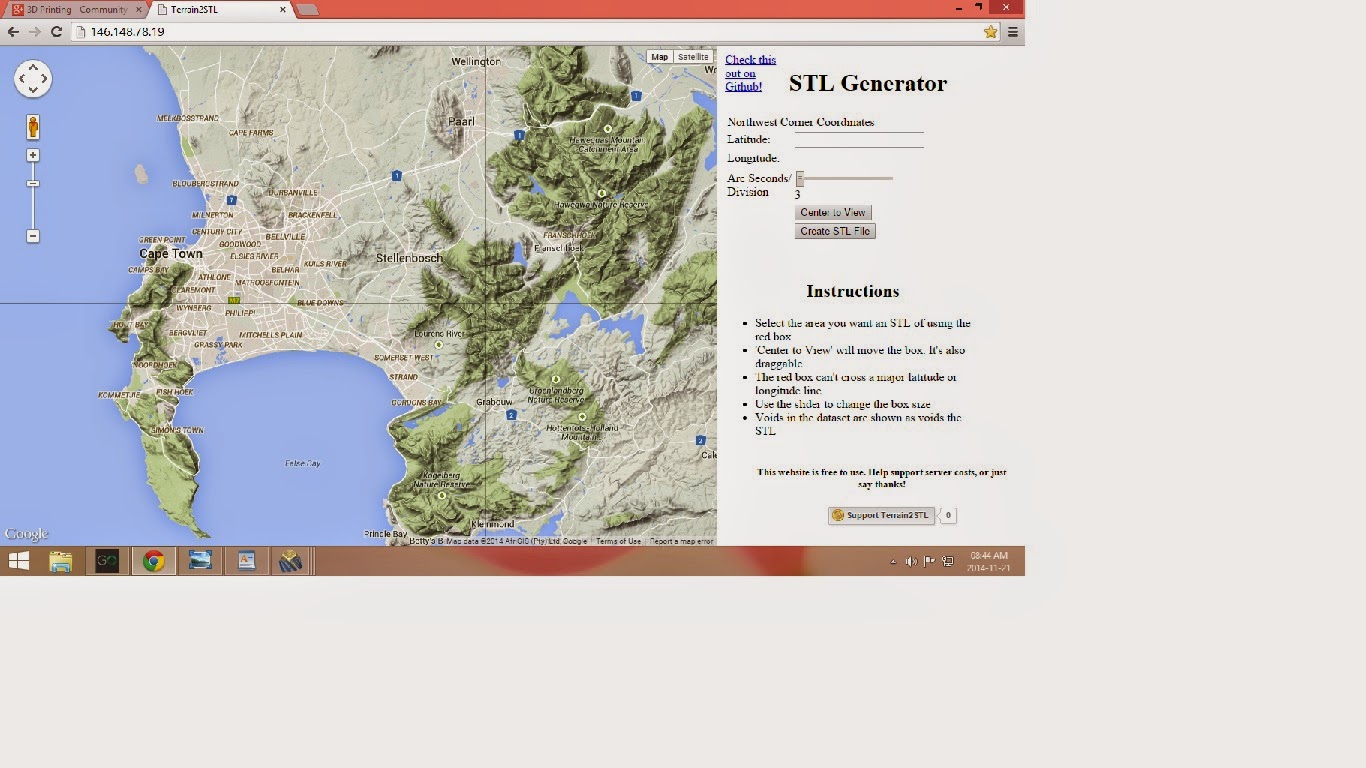Show hidden system tray icons arrow
Viewport: 1366px width, 768px height.
pyautogui.click(x=893, y=562)
